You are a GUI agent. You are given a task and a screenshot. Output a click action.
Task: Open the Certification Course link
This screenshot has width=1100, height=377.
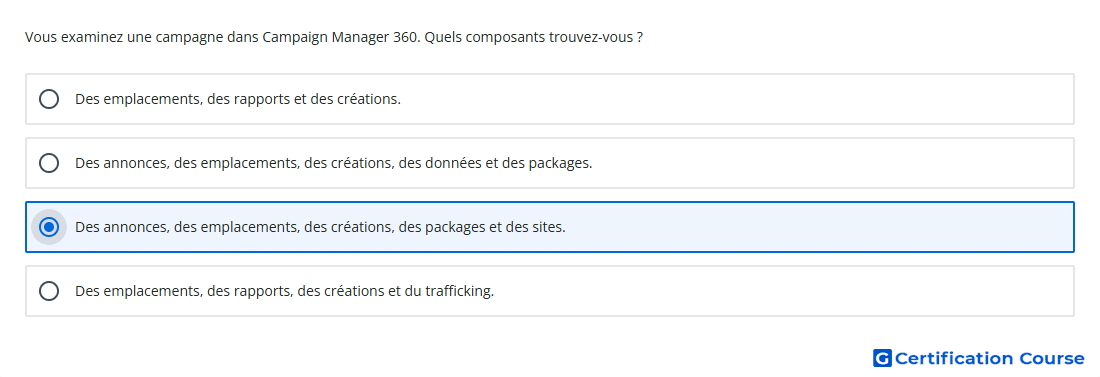[x=979, y=358]
